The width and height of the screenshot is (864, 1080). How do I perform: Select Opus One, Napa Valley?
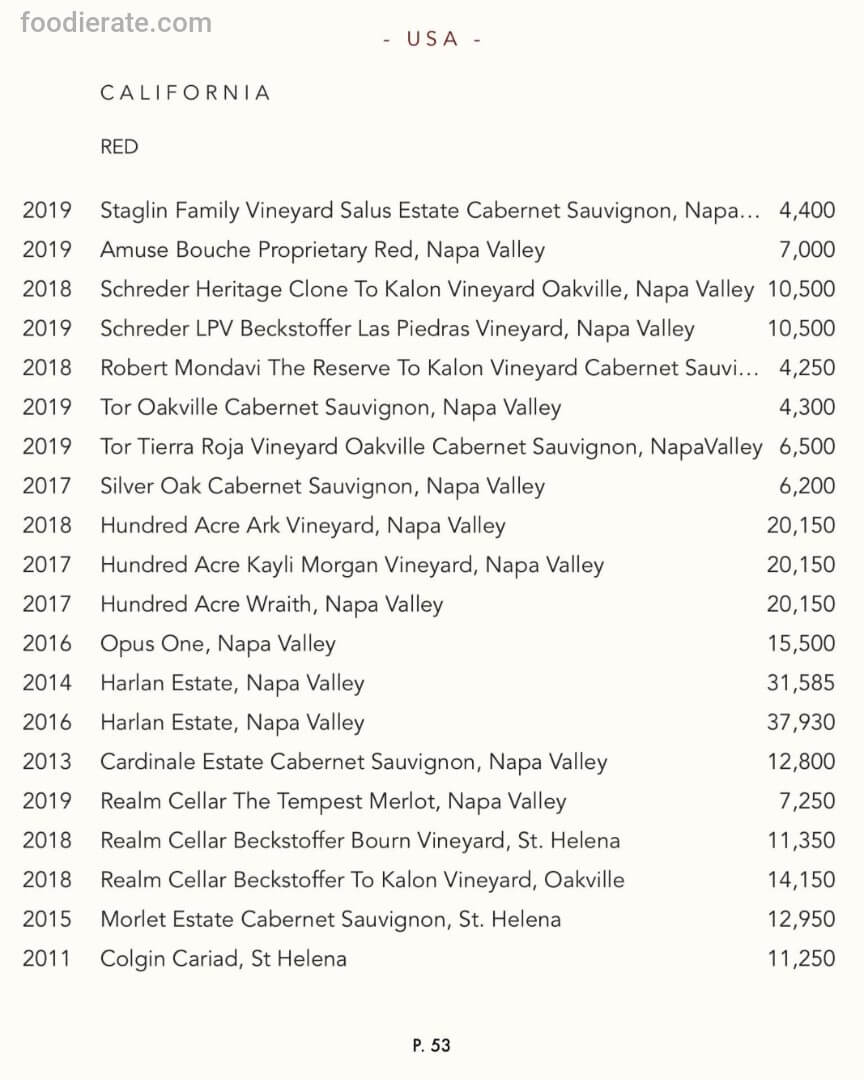coord(217,644)
